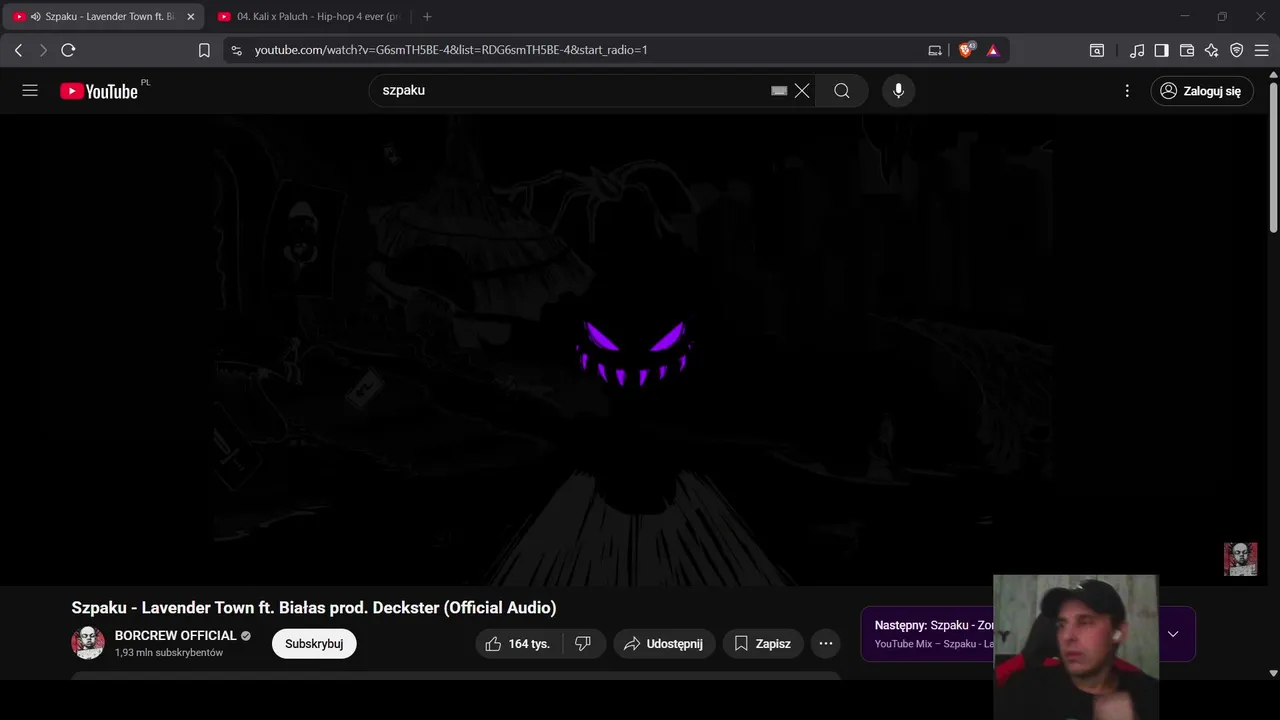Viewport: 1280px width, 720px height.
Task: Click the 1,93 mln subskrybentów text
Action: (x=169, y=653)
